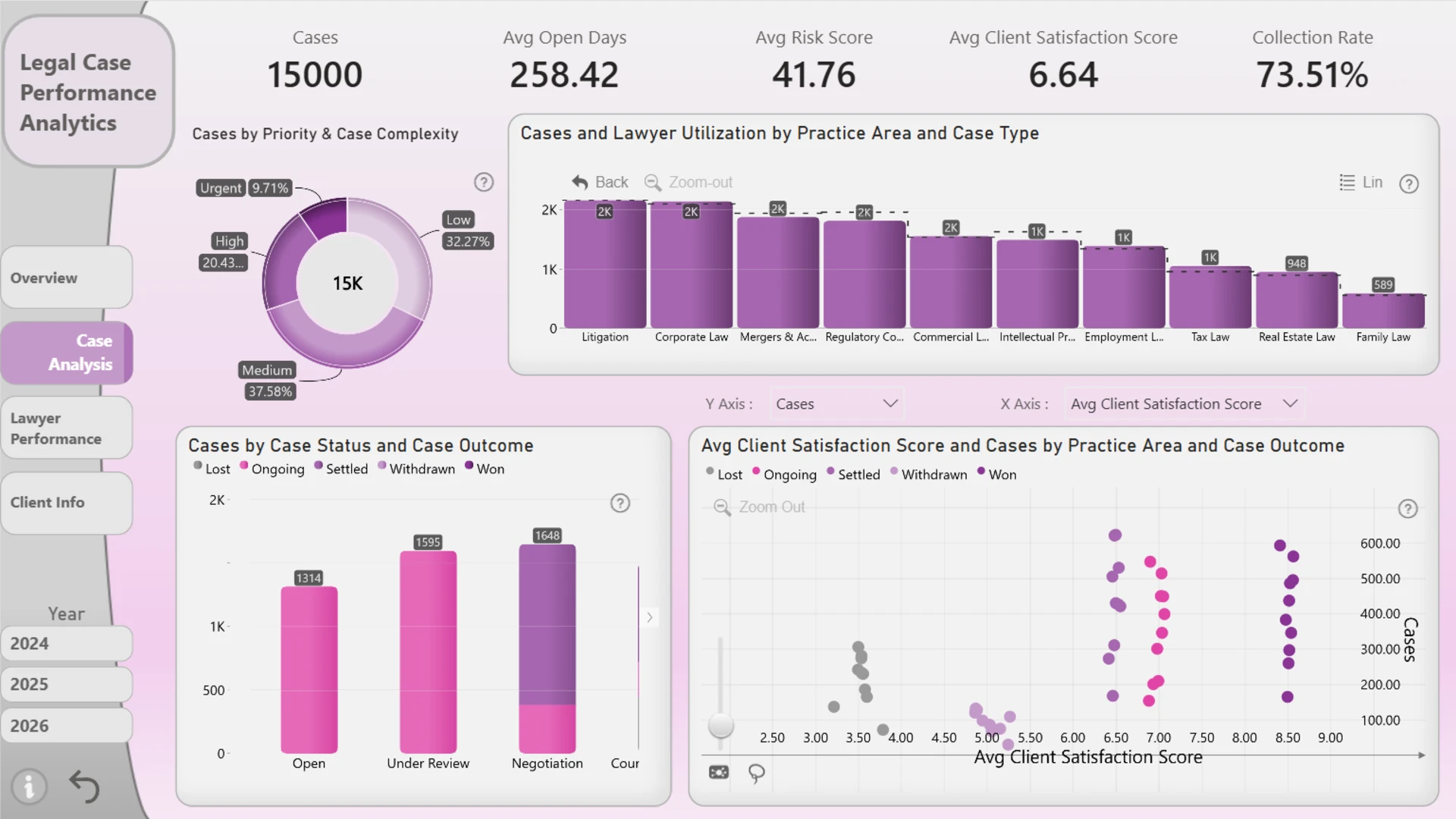The height and width of the screenshot is (819, 1456).
Task: Click the Low priority donut label
Action: pos(458,220)
